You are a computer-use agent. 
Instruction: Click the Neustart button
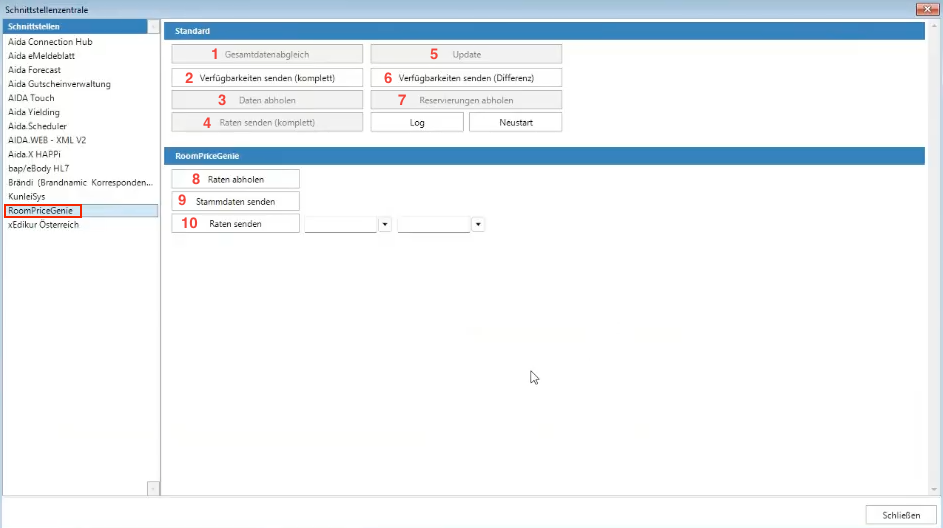(x=515, y=122)
